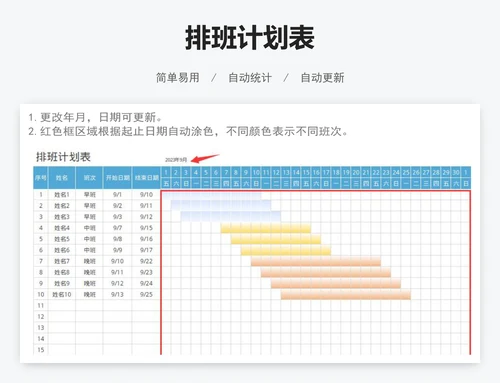
Task: Select end date 9/17 for 姓名6
Action: click(146, 250)
